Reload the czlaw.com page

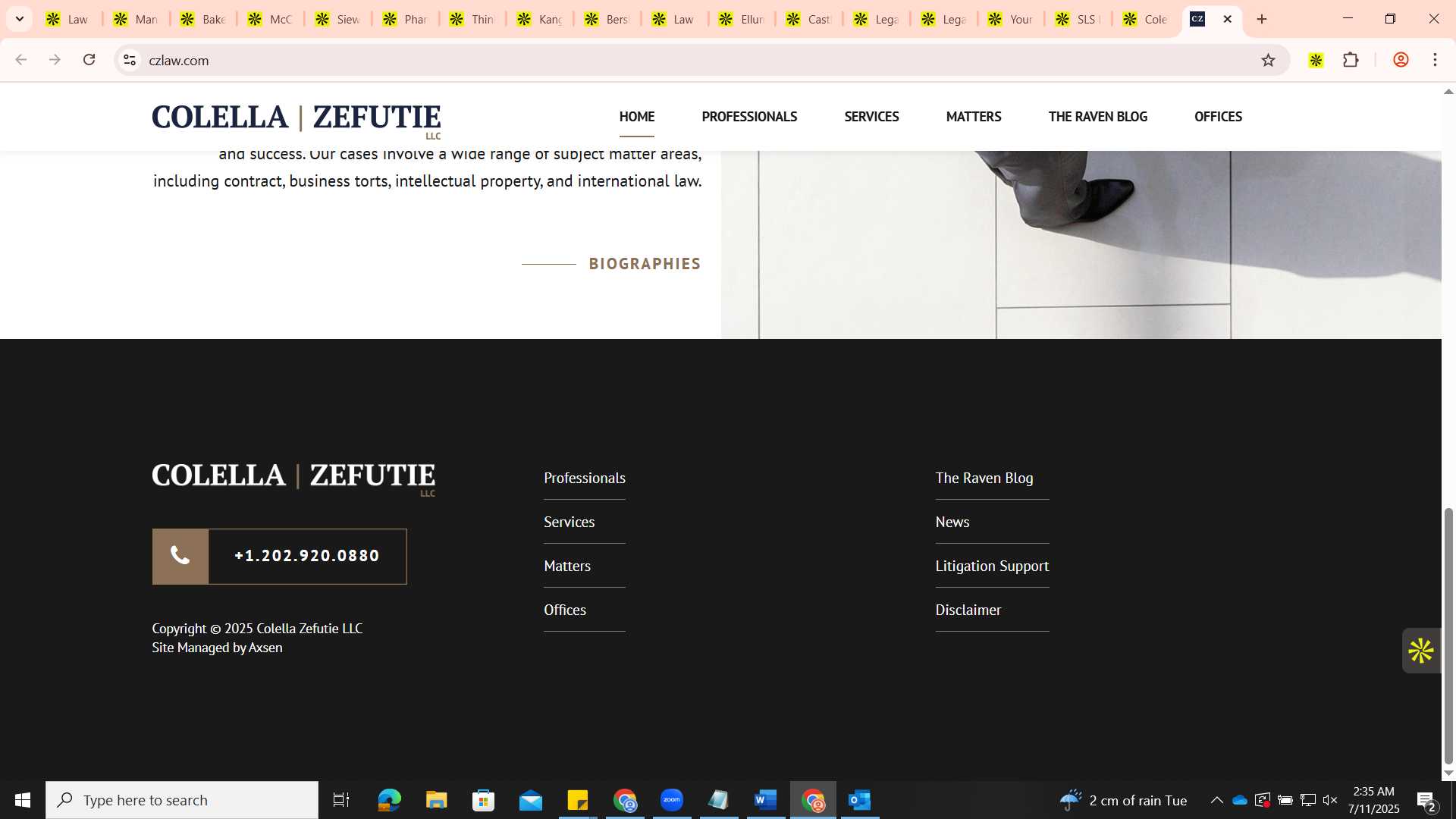coord(89,60)
